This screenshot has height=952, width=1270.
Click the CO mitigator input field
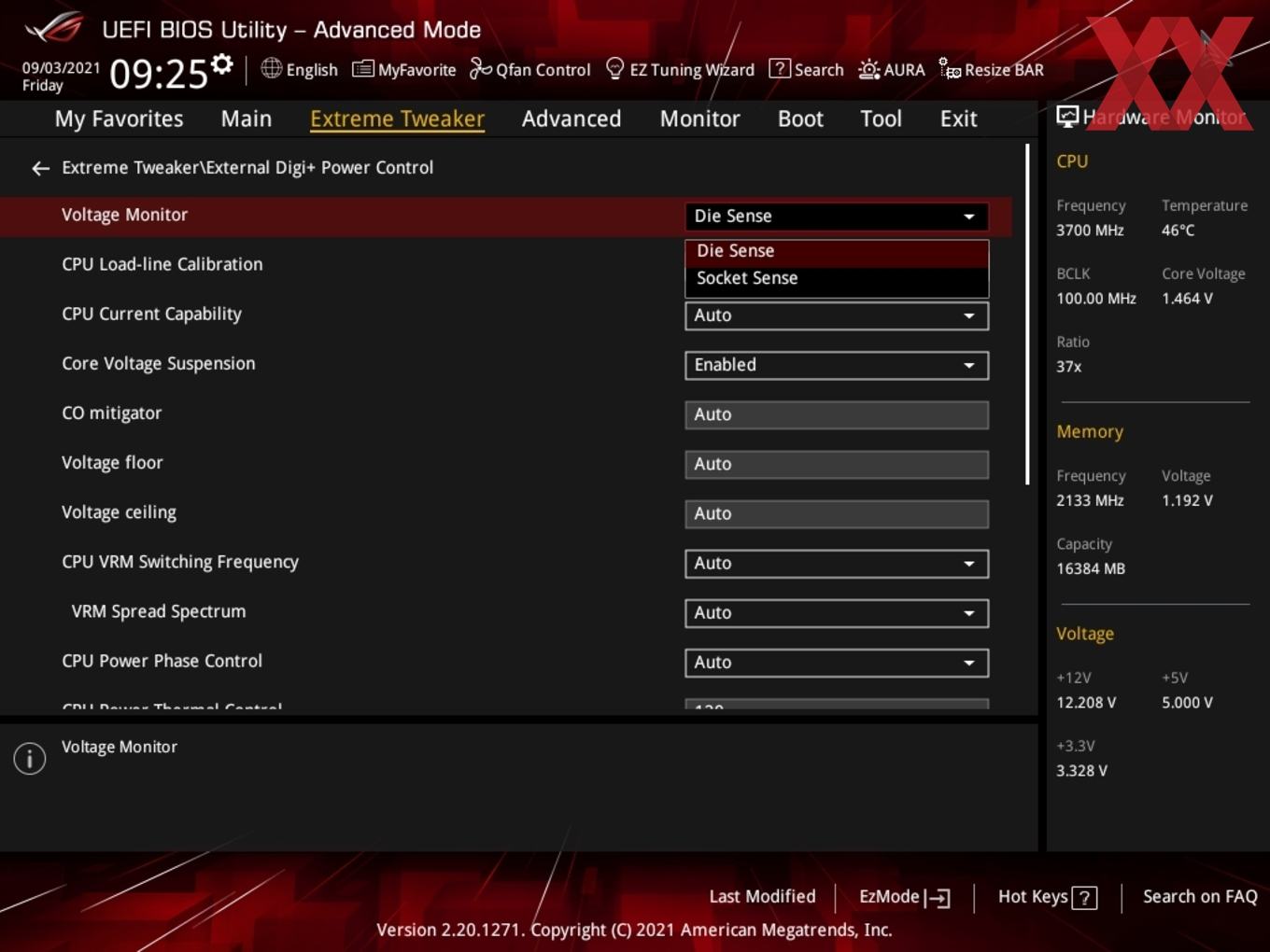(x=837, y=414)
